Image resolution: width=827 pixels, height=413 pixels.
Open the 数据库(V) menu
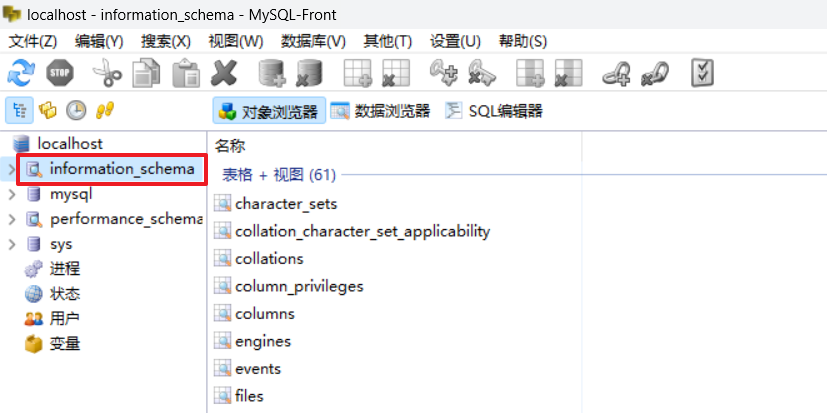(313, 41)
